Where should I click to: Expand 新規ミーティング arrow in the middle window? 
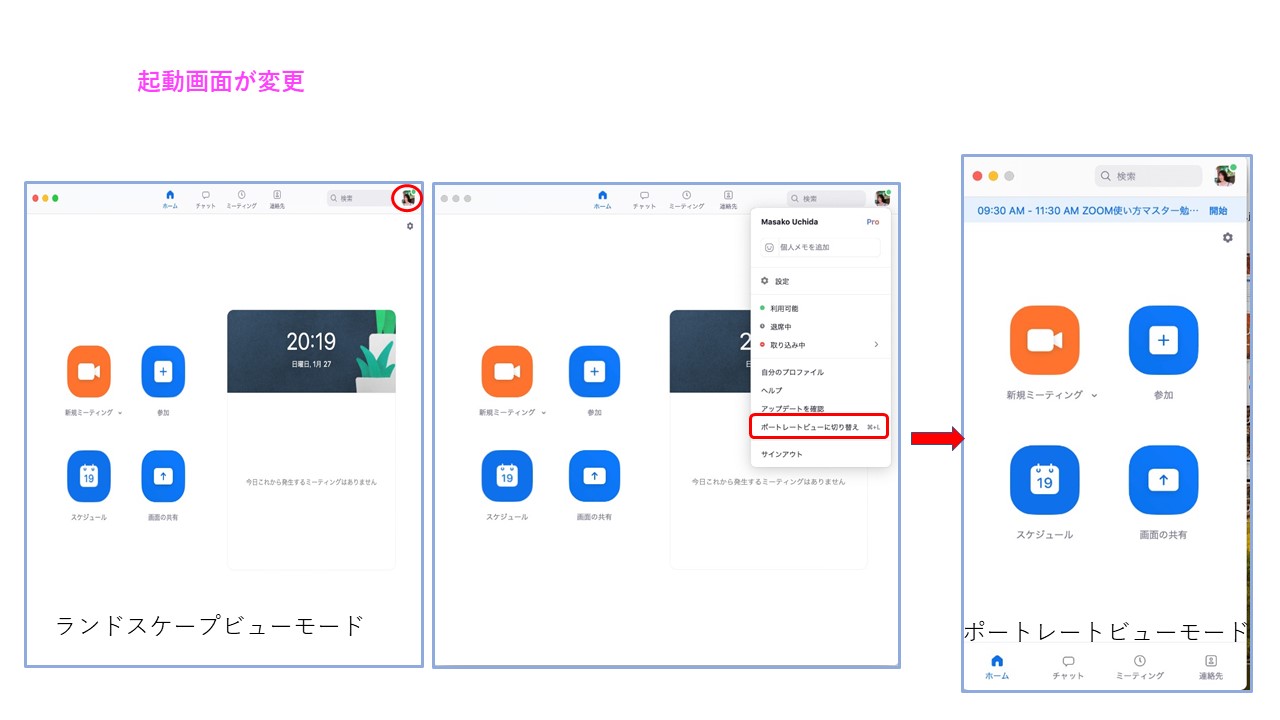pos(544,413)
